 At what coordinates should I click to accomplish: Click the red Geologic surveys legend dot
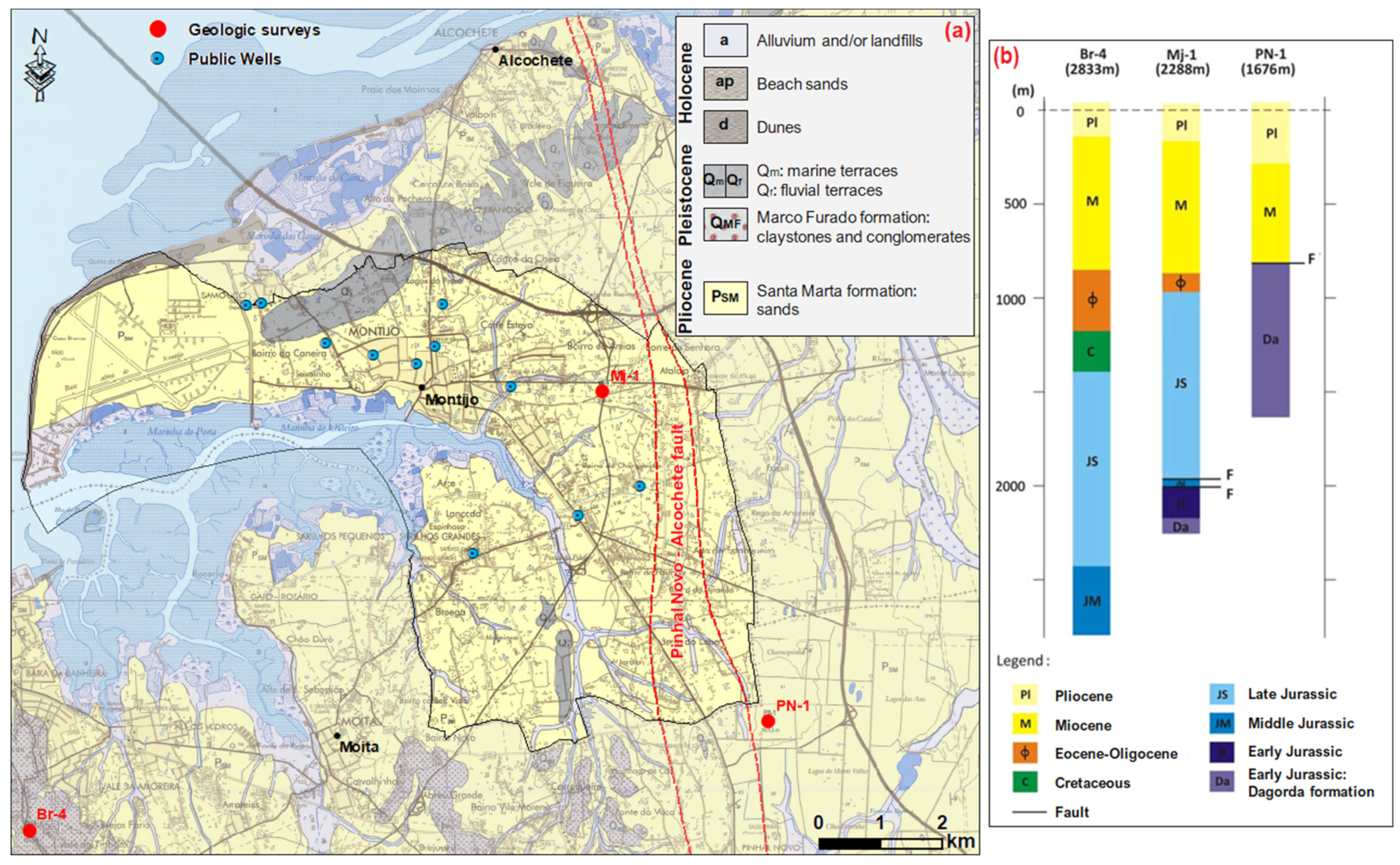[157, 29]
